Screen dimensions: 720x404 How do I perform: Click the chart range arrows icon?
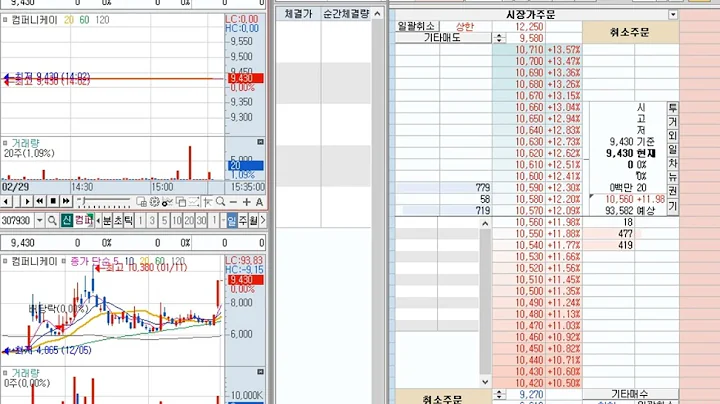[x=194, y=202]
